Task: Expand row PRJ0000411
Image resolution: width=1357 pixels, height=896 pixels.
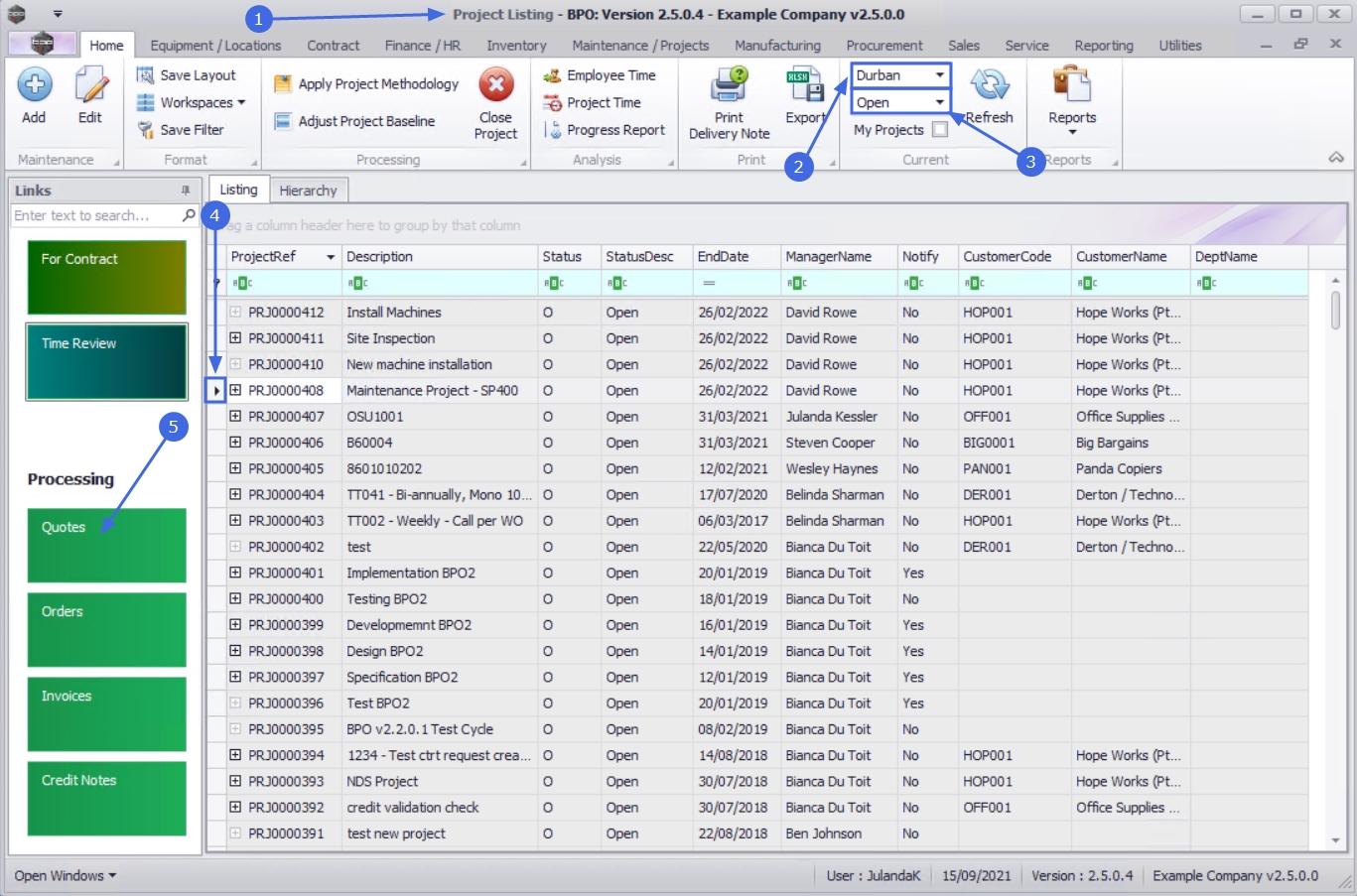Action: (x=235, y=338)
